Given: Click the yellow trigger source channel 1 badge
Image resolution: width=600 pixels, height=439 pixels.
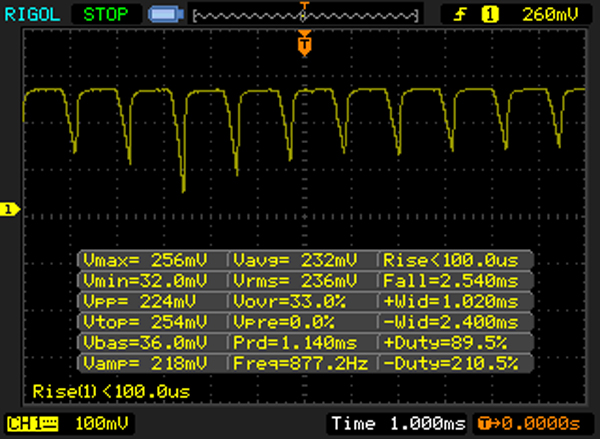Looking at the screenshot, I should (490, 15).
